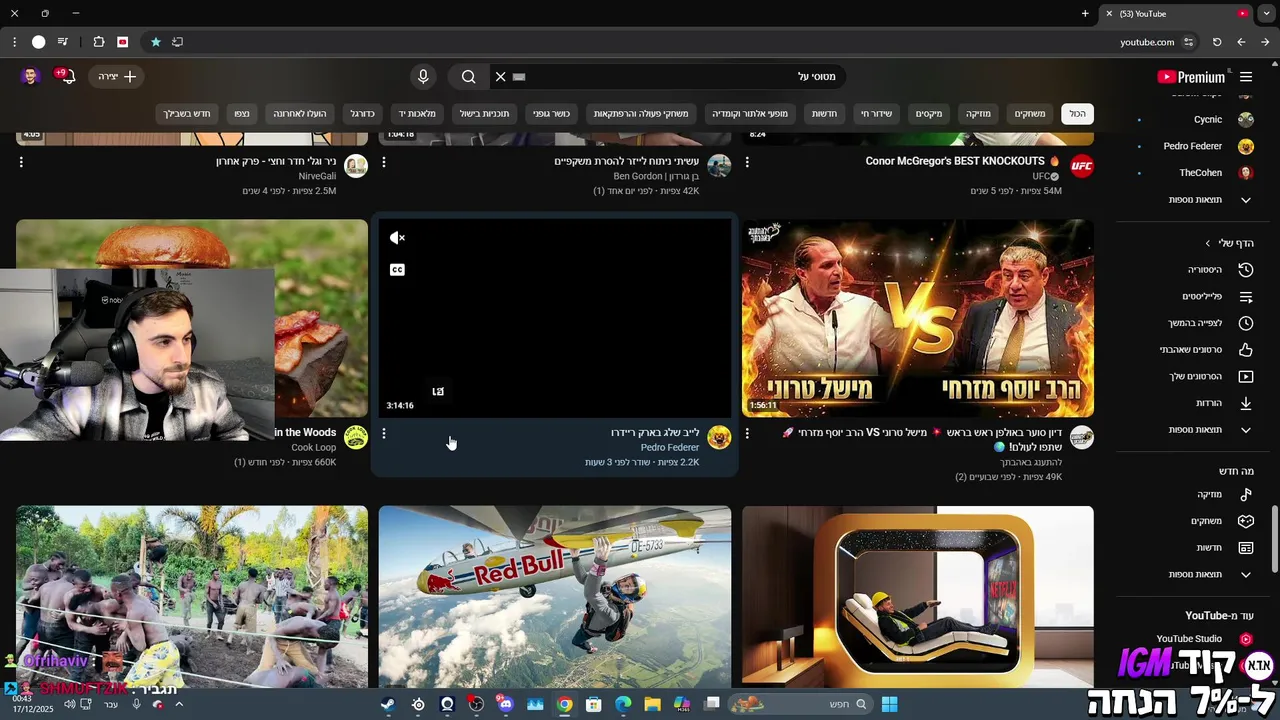Start voice search with microphone icon
The height and width of the screenshot is (720, 1280).
[423, 77]
